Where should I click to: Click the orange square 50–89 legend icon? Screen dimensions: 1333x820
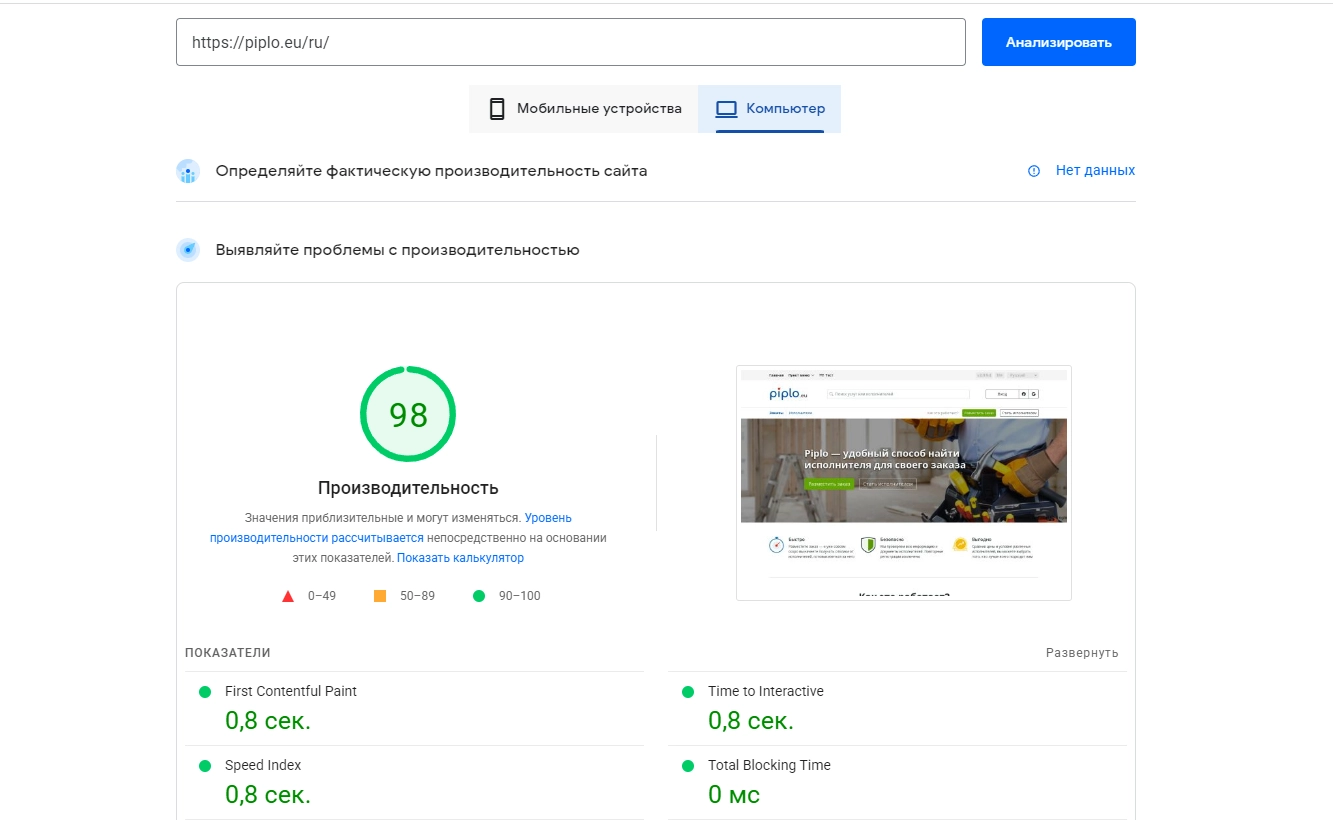click(380, 596)
